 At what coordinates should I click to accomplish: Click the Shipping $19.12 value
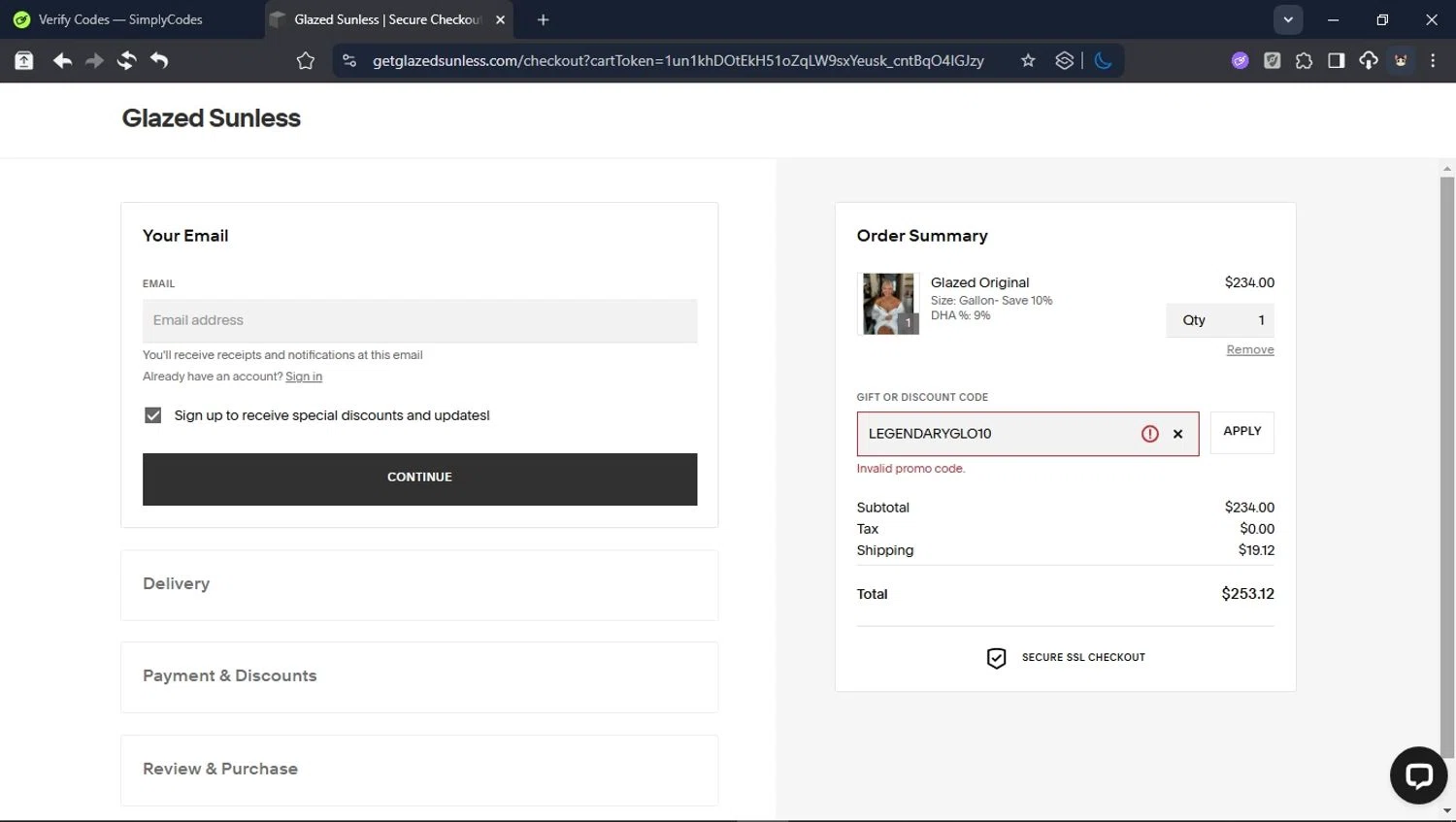[x=1256, y=550]
